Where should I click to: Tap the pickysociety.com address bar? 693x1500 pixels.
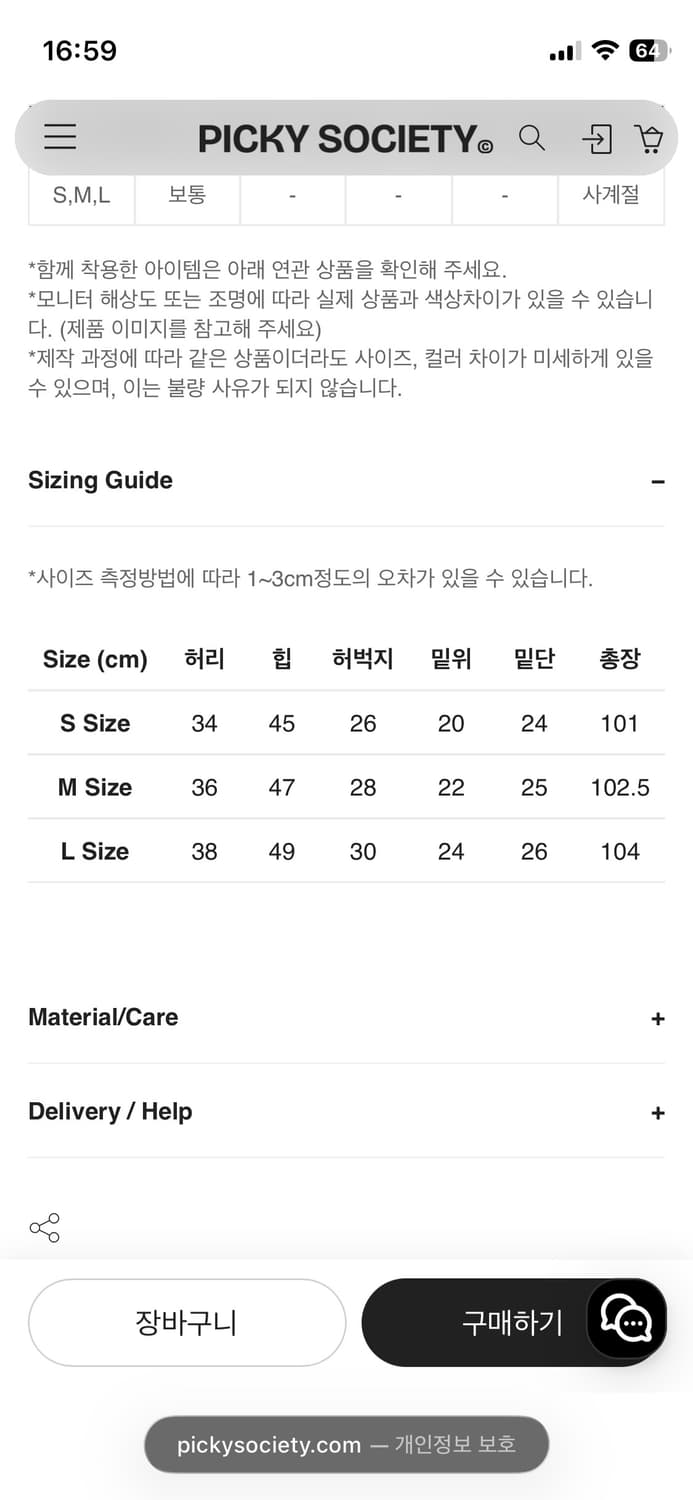[346, 1444]
